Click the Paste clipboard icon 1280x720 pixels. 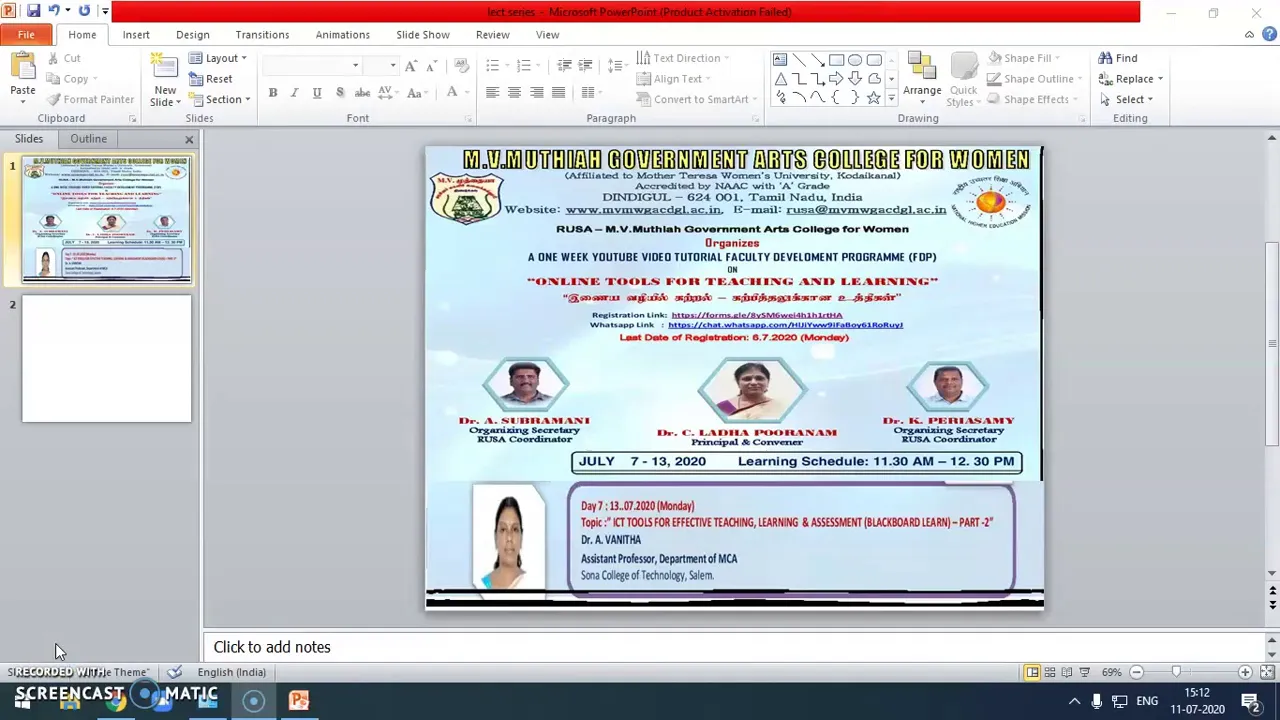[x=22, y=66]
